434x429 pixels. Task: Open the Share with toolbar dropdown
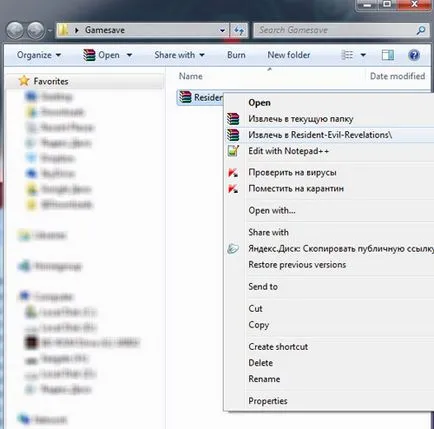coord(179,55)
